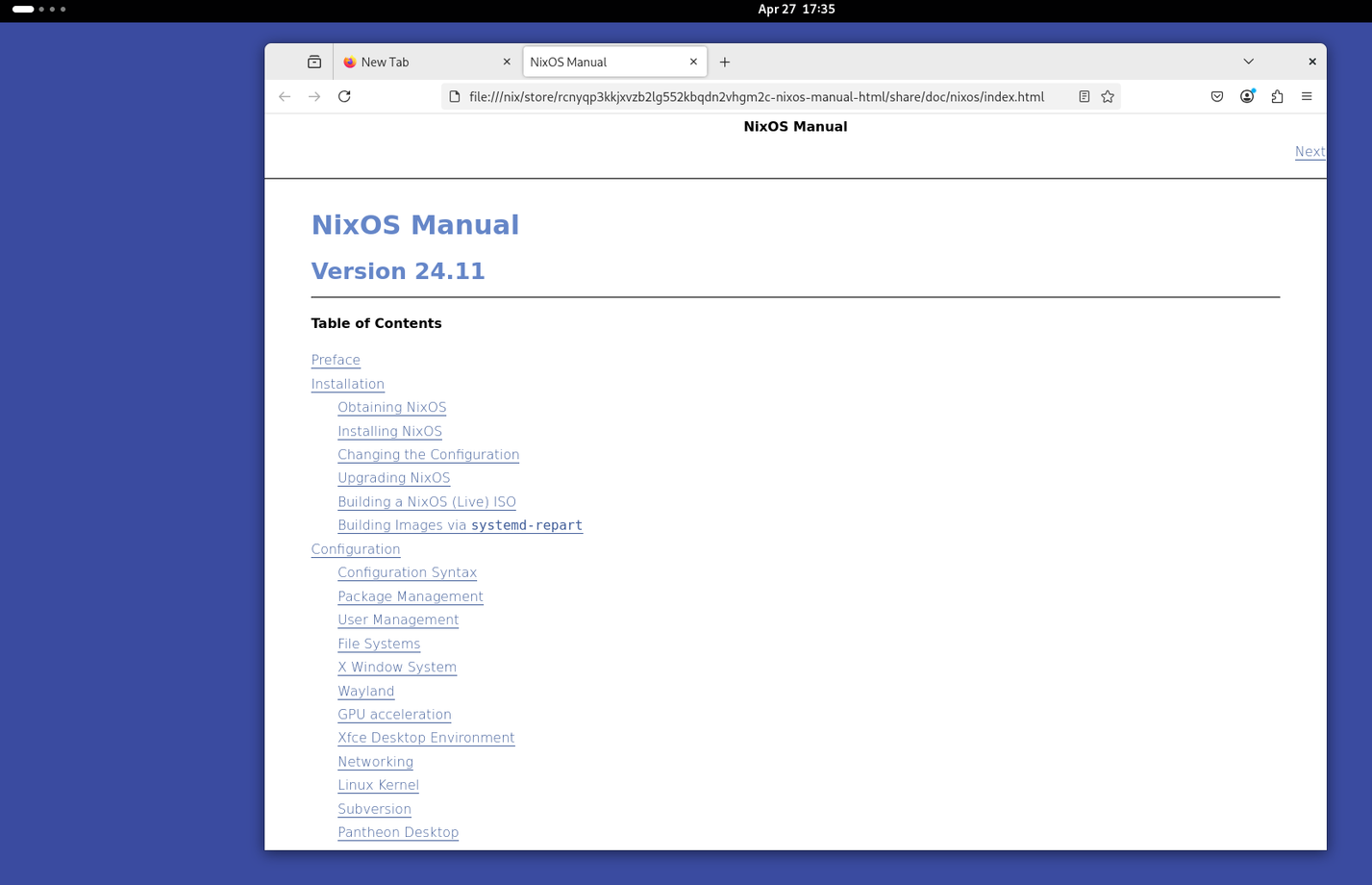The height and width of the screenshot is (885, 1372).
Task: Follow the Next navigation link
Action: (x=1309, y=152)
